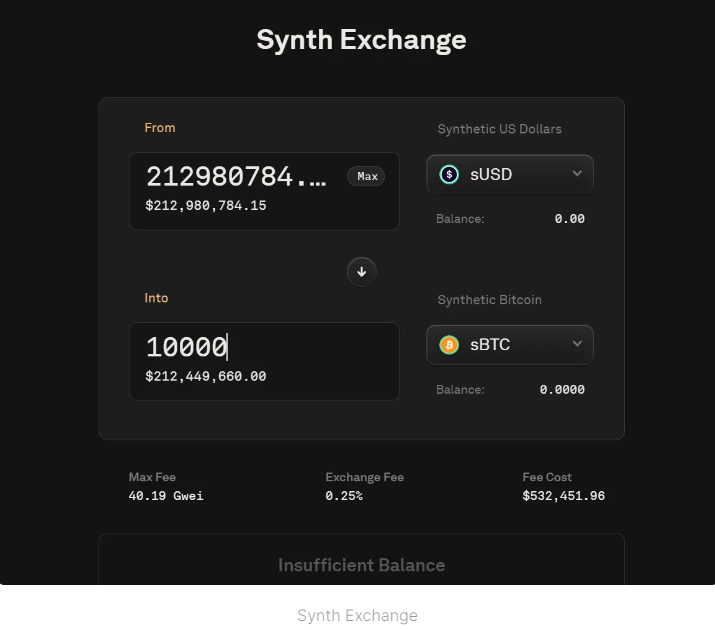The image size is (715, 630).
Task: Open the sBTC currency selector
Action: 509,345
